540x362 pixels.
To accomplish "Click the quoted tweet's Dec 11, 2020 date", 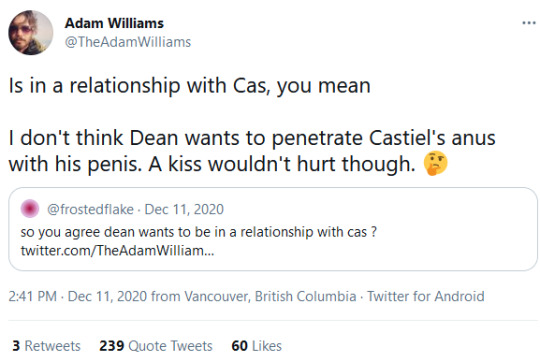I will pyautogui.click(x=184, y=209).
